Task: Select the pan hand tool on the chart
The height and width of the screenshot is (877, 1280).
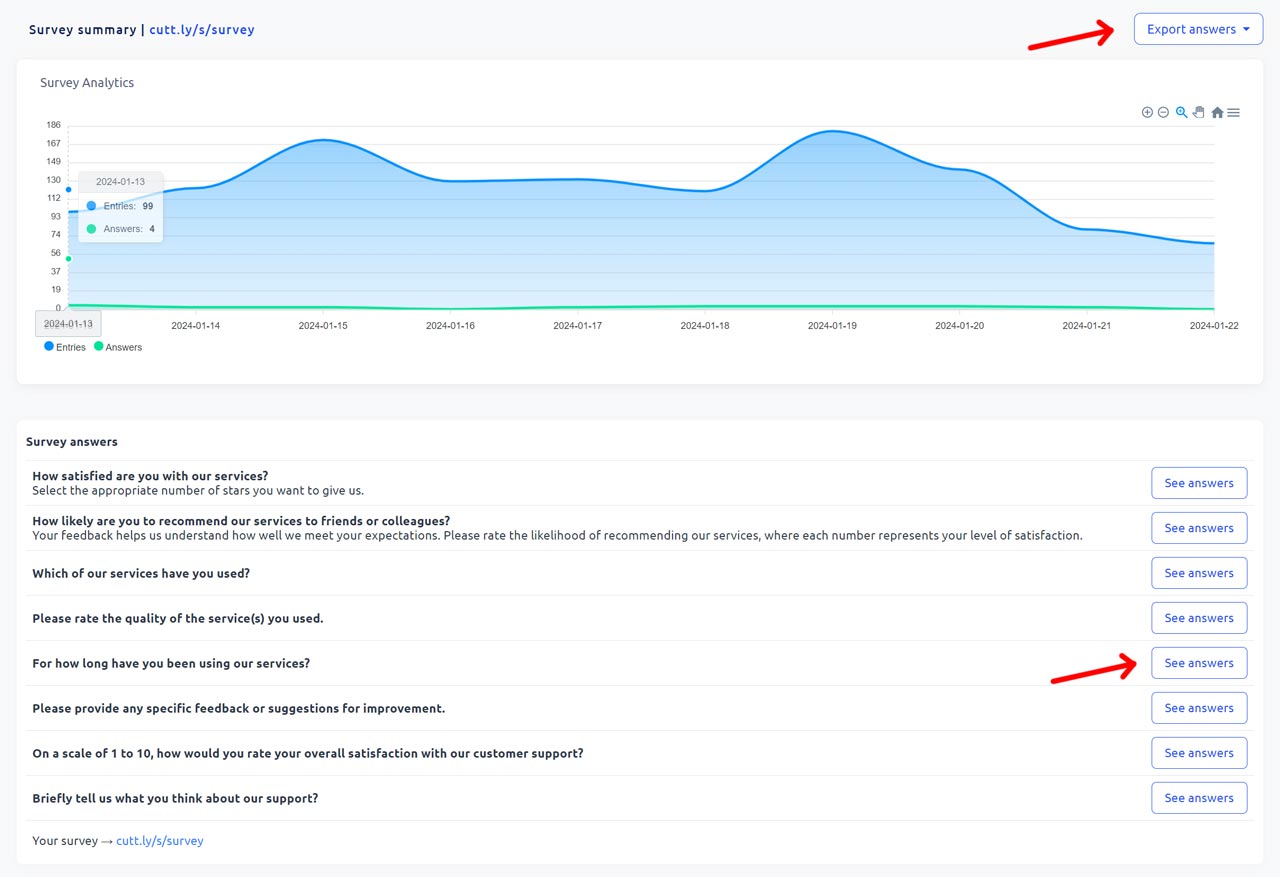Action: pos(1198,112)
